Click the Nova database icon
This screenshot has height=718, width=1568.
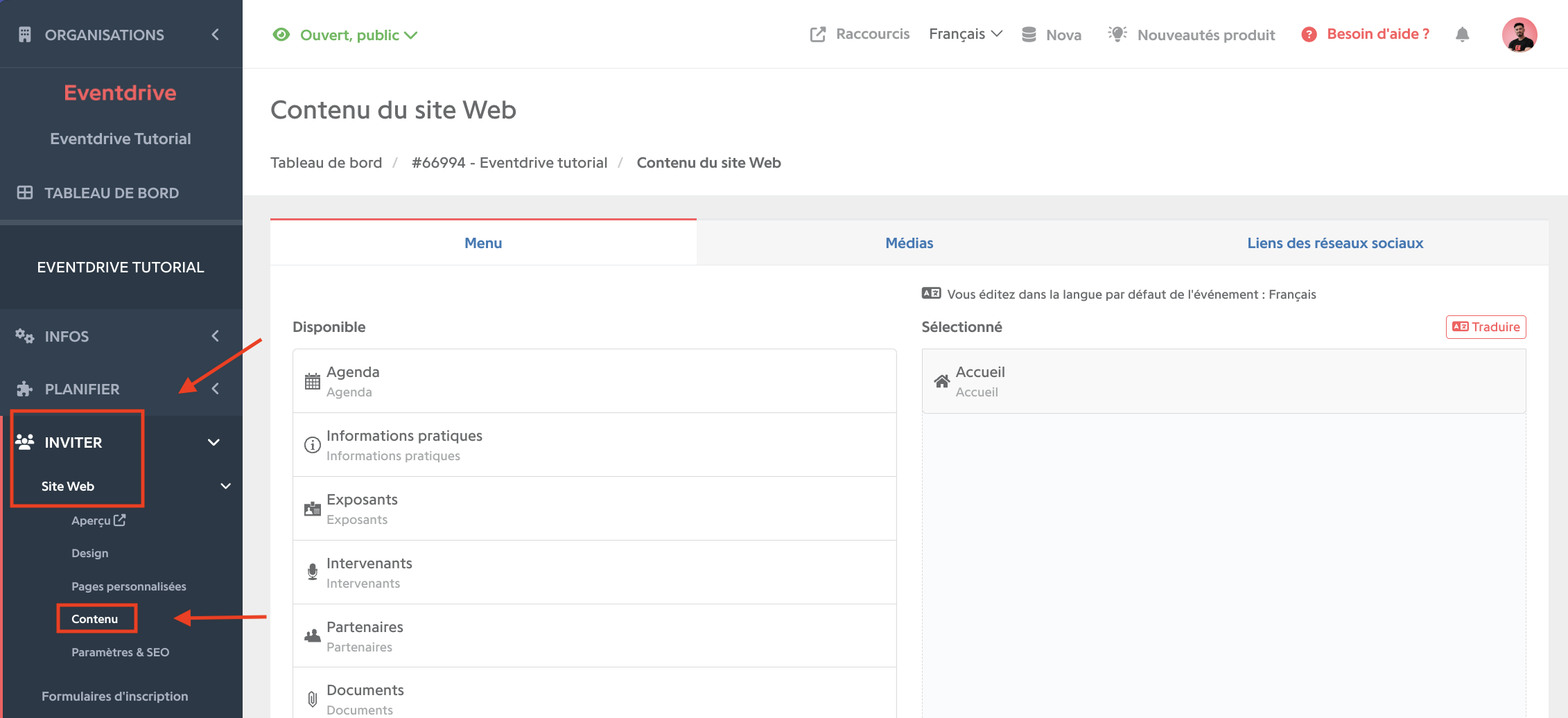coord(1029,35)
